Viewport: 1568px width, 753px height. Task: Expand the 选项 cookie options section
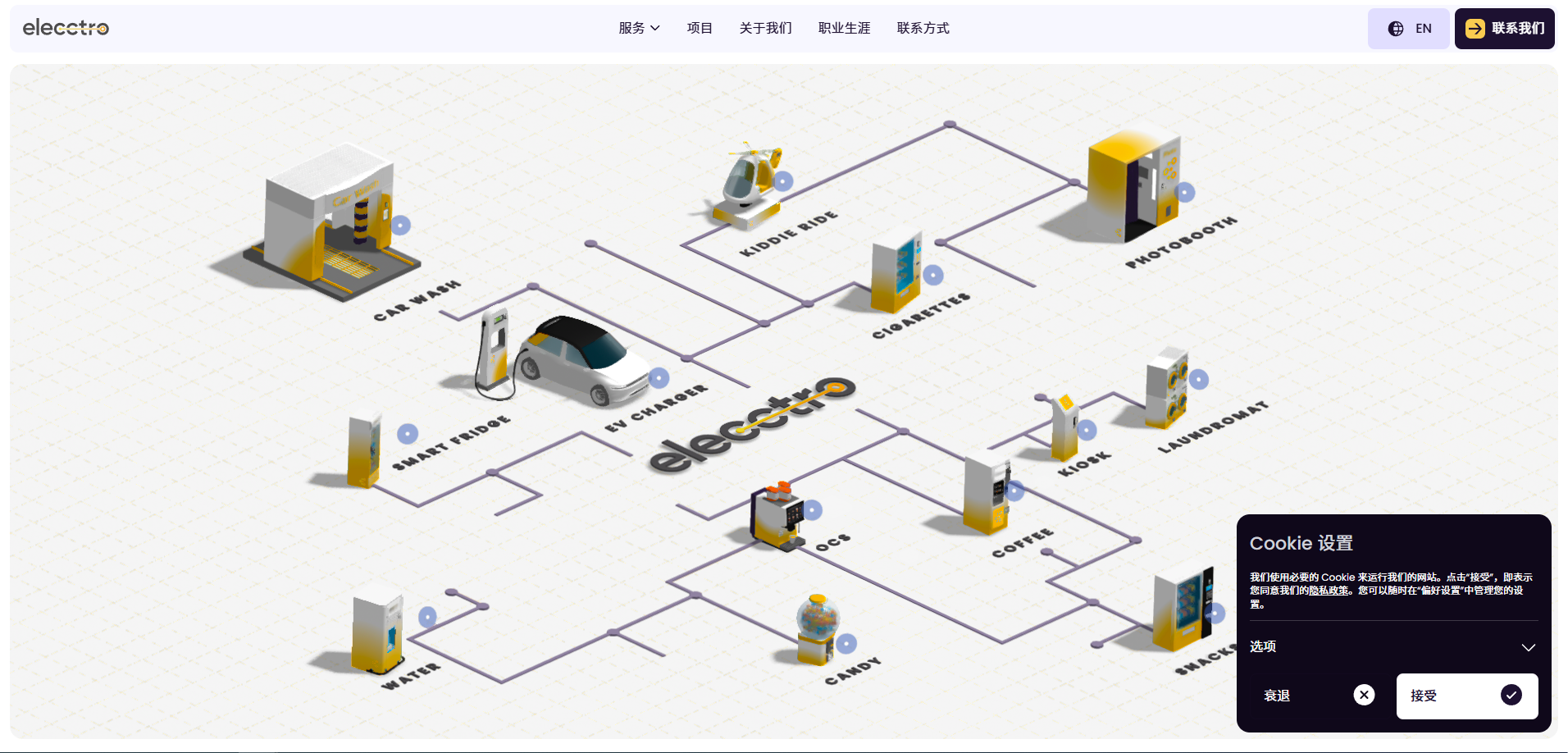[x=1393, y=646]
